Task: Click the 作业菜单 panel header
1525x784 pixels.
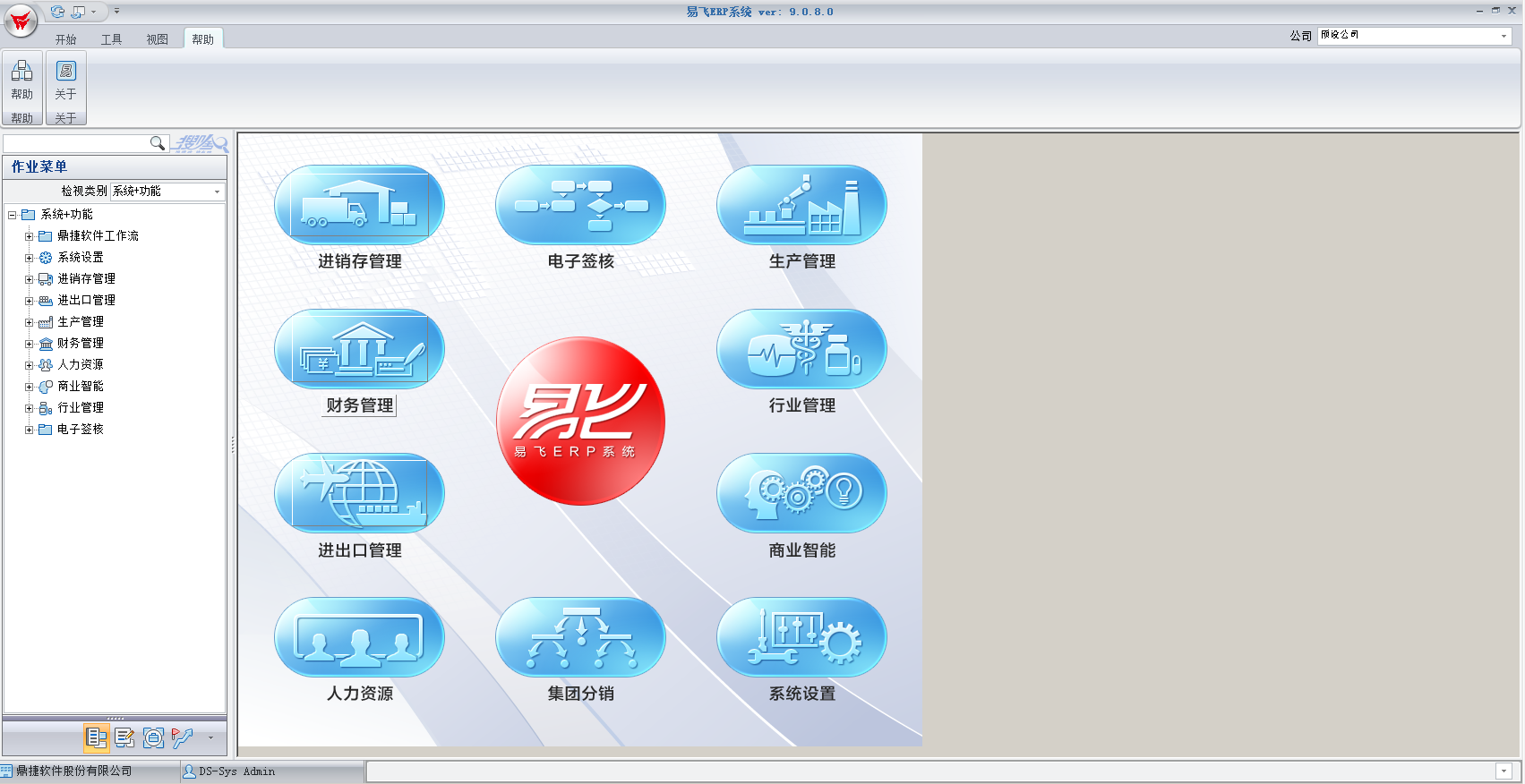Action: tap(115, 167)
